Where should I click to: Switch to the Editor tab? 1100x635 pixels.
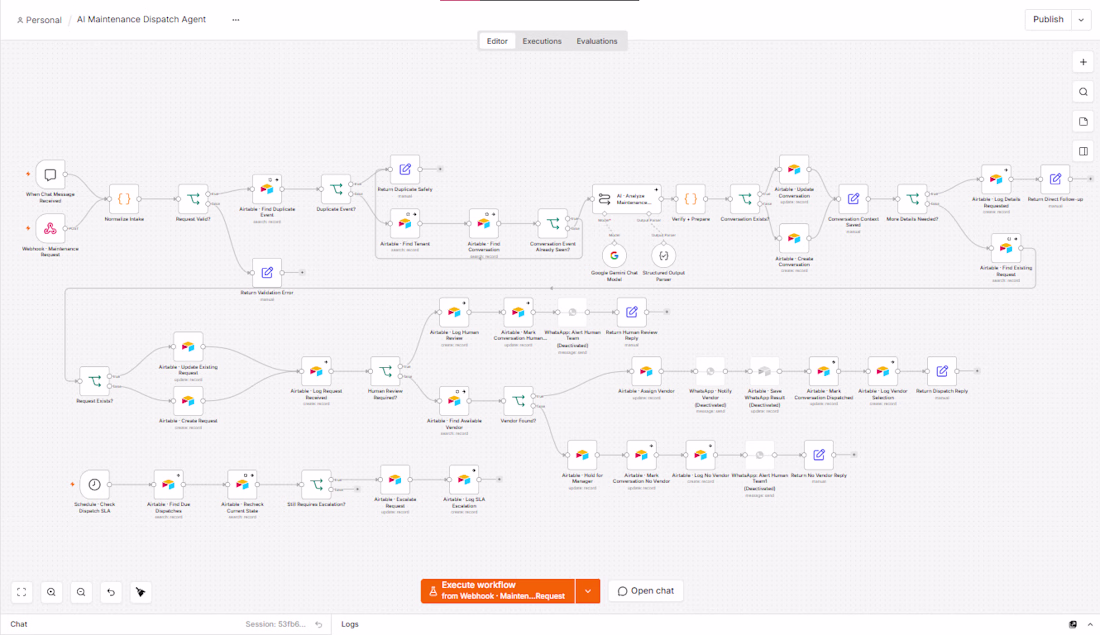(x=497, y=41)
